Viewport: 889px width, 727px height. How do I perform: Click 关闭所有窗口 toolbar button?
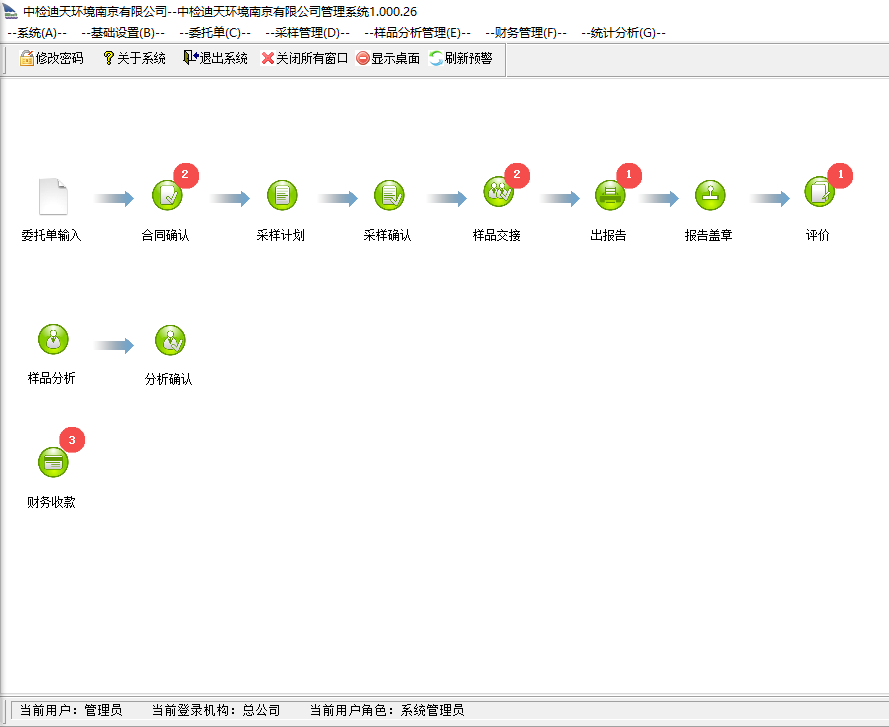[x=304, y=58]
